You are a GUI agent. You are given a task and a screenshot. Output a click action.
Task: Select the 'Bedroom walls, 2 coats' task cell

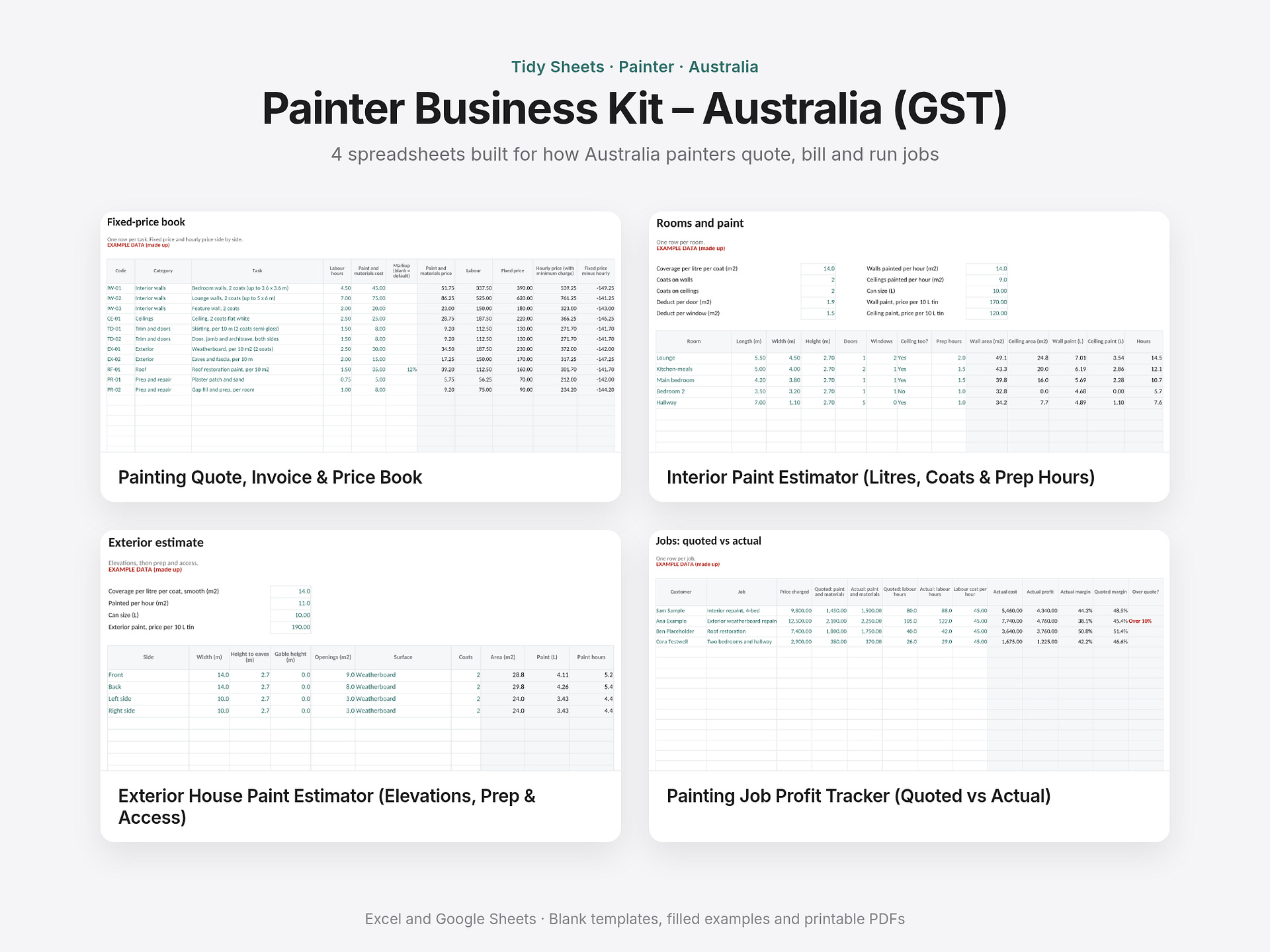257,288
